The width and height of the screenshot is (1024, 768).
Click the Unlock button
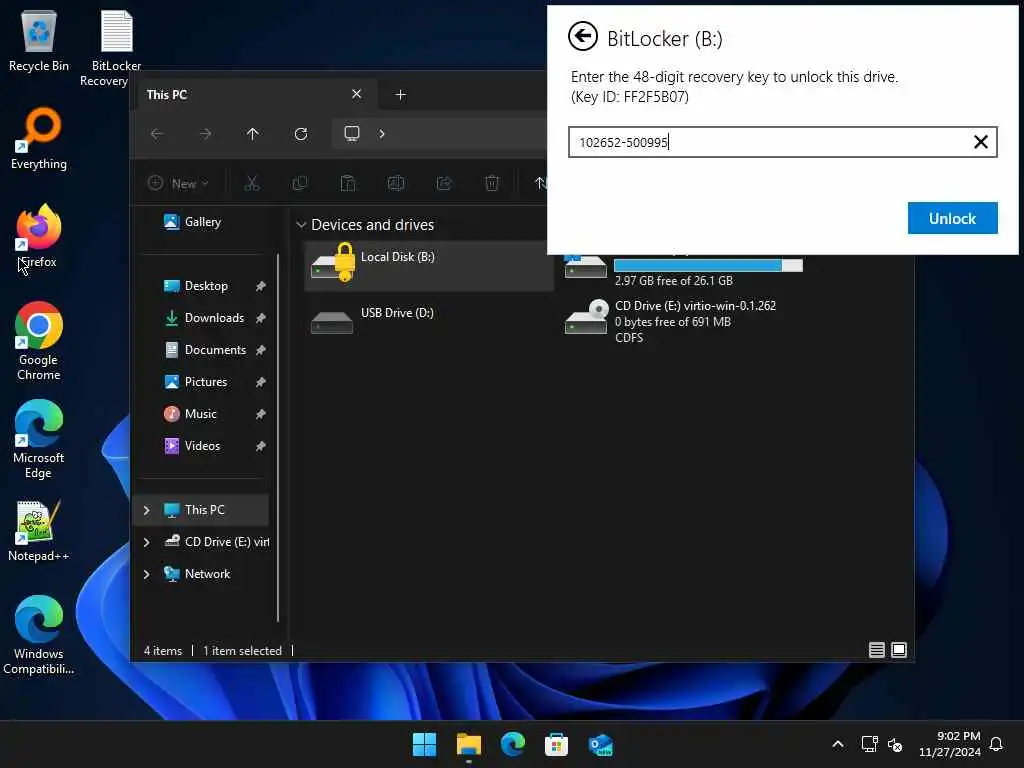(952, 218)
